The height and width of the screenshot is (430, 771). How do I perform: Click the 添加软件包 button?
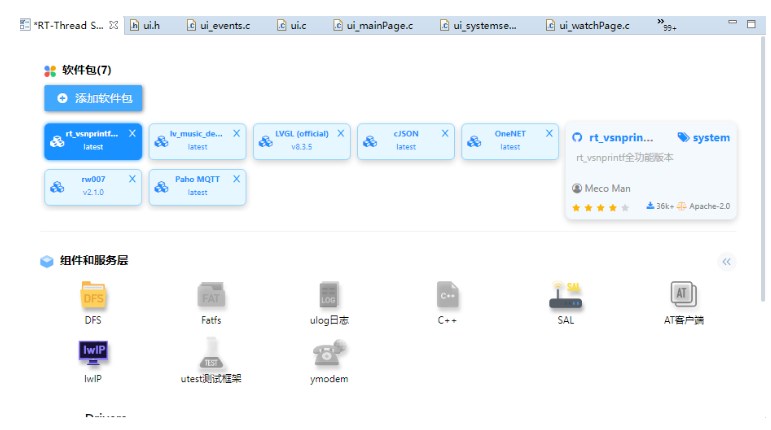pos(93,98)
